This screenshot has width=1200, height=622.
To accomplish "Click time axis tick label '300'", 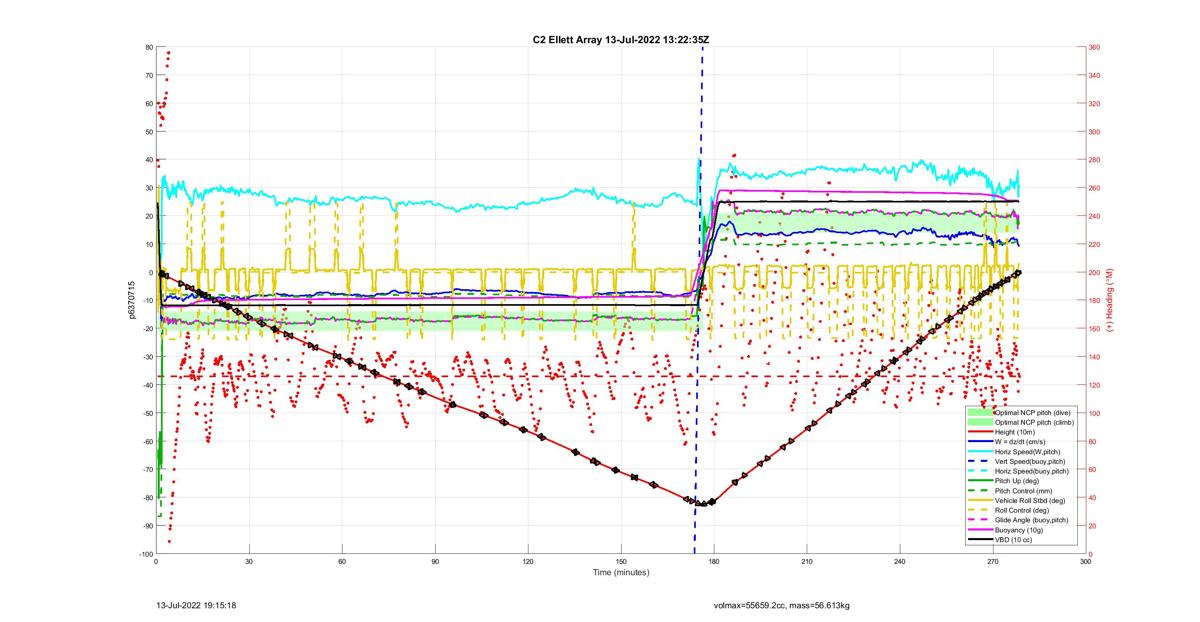I will [x=1086, y=562].
